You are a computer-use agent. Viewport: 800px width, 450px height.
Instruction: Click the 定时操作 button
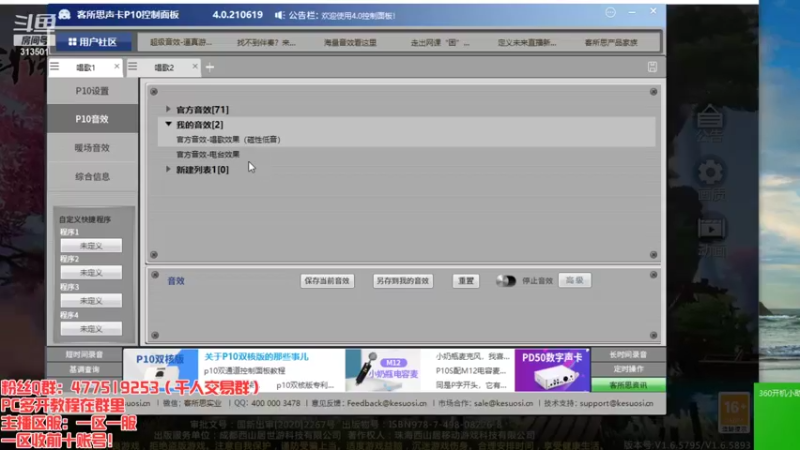click(629, 369)
